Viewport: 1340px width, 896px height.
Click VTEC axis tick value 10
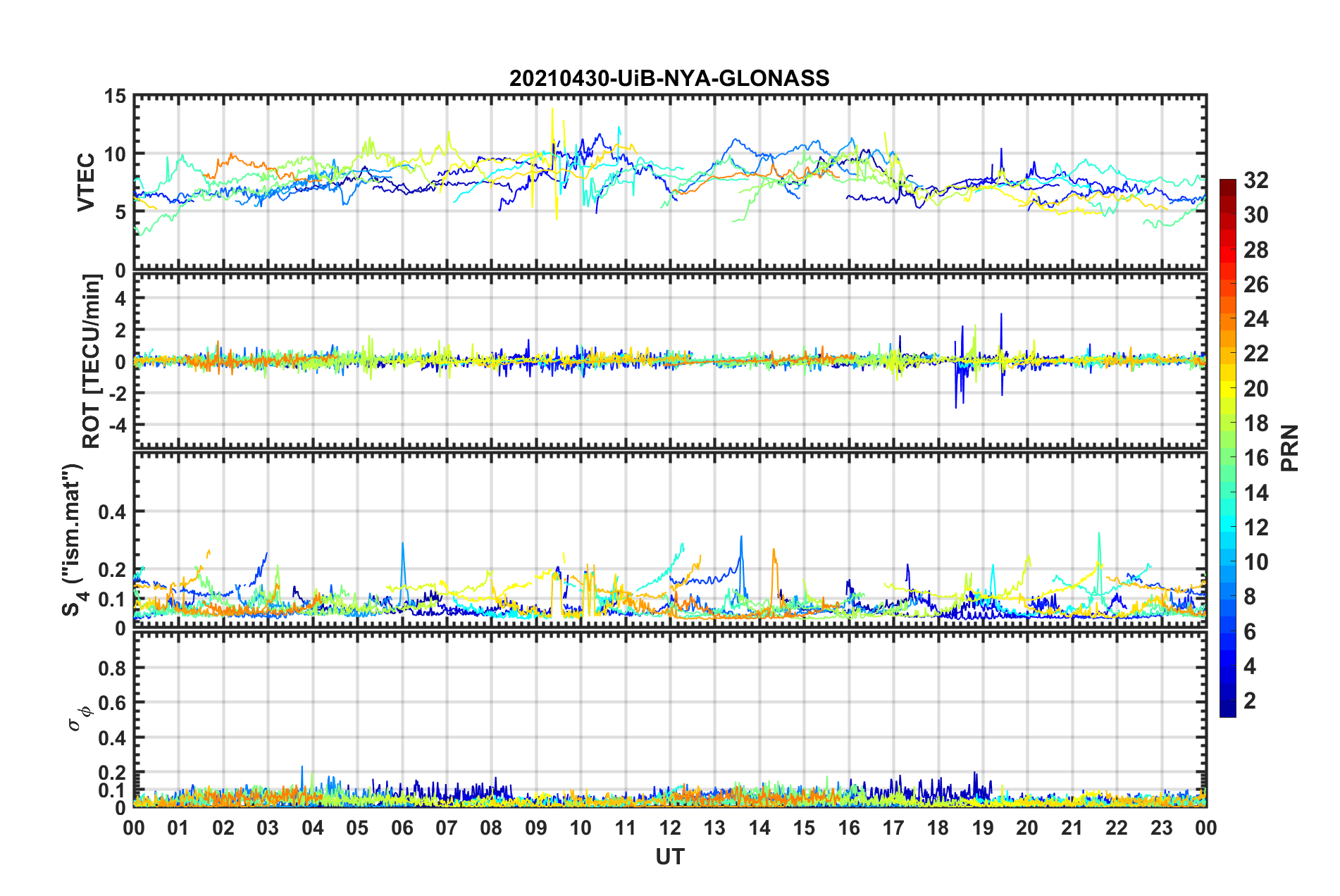pyautogui.click(x=115, y=154)
